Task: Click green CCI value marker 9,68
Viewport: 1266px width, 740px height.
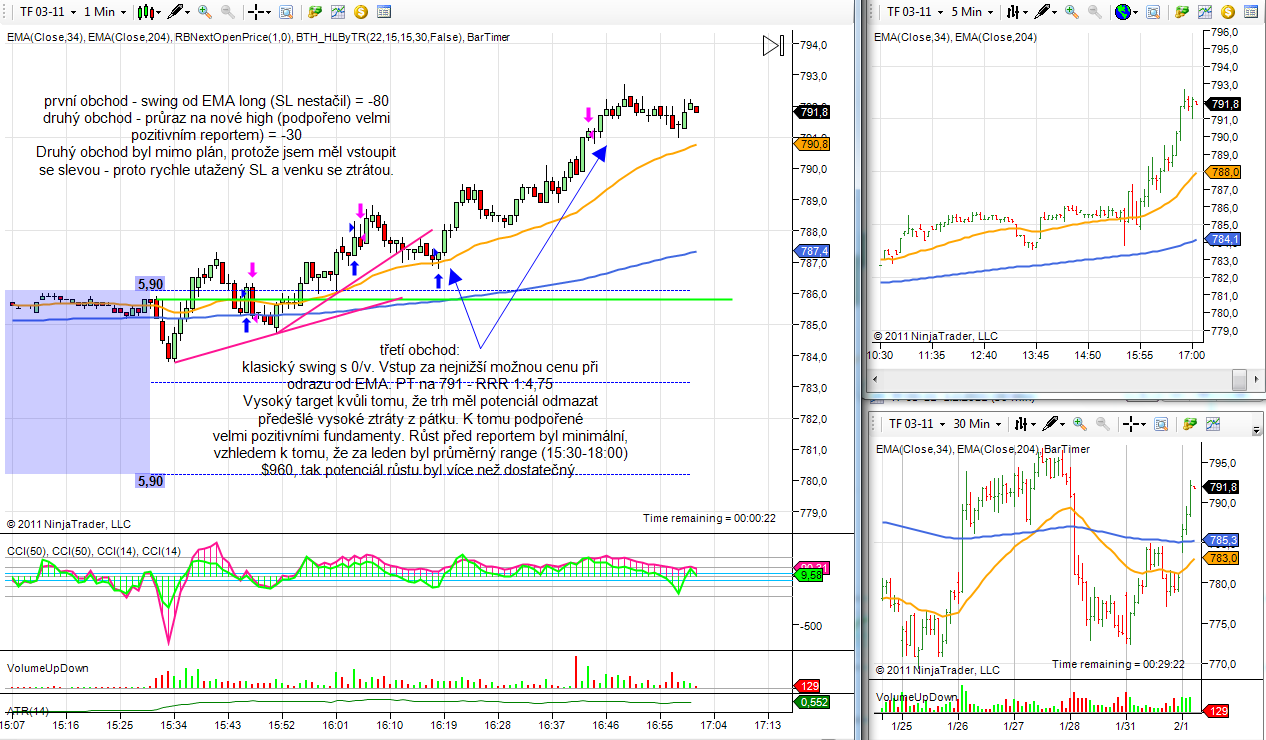Action: 808,575
